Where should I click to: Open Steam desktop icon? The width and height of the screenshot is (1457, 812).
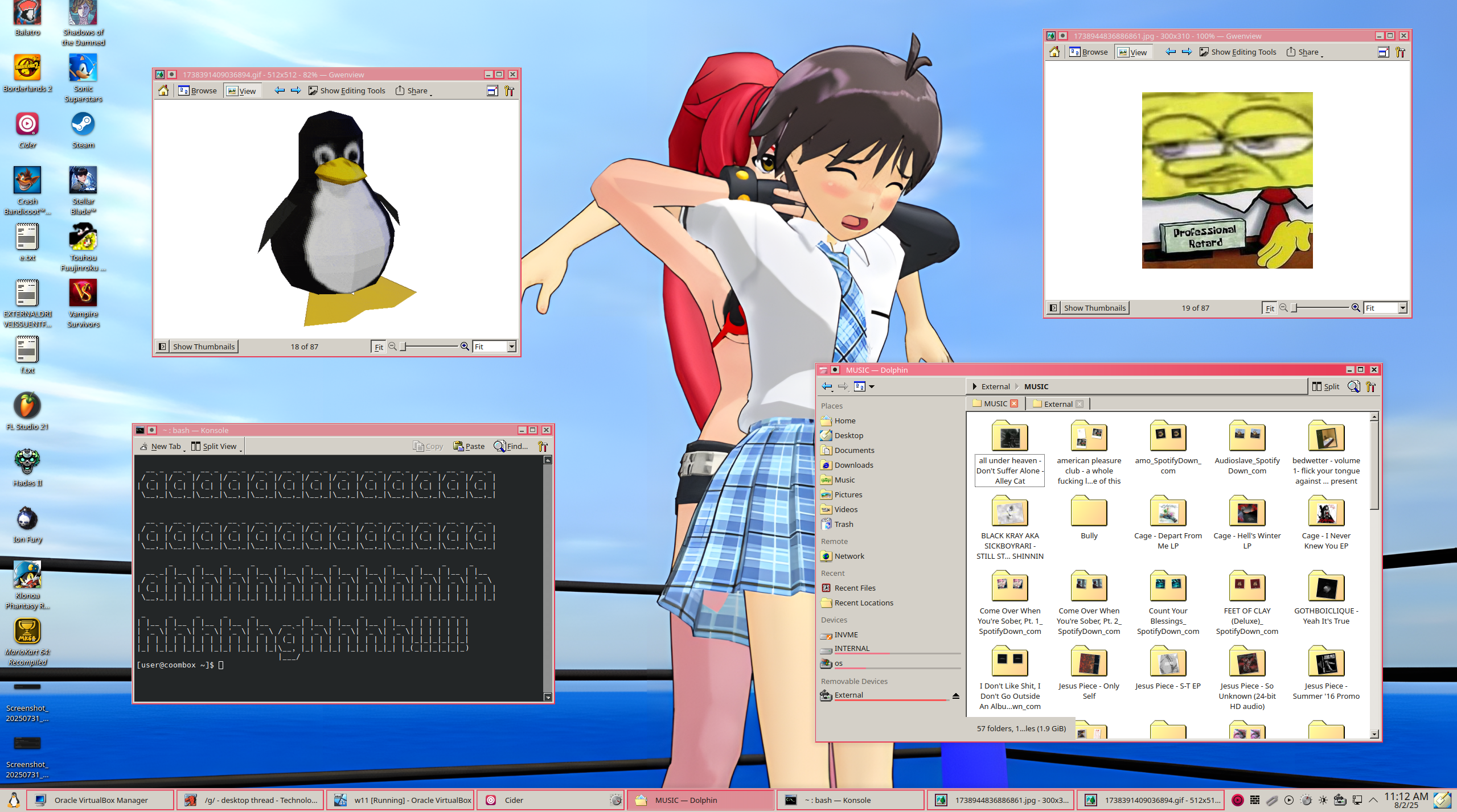[x=83, y=130]
